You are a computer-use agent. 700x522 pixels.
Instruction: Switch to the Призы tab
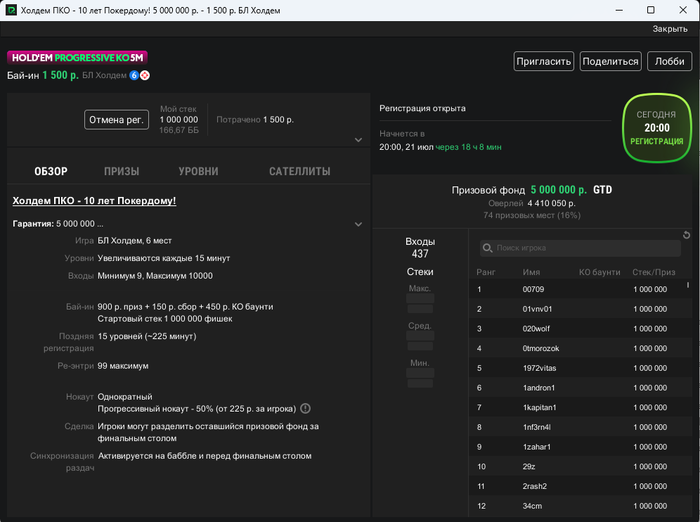coord(121,171)
